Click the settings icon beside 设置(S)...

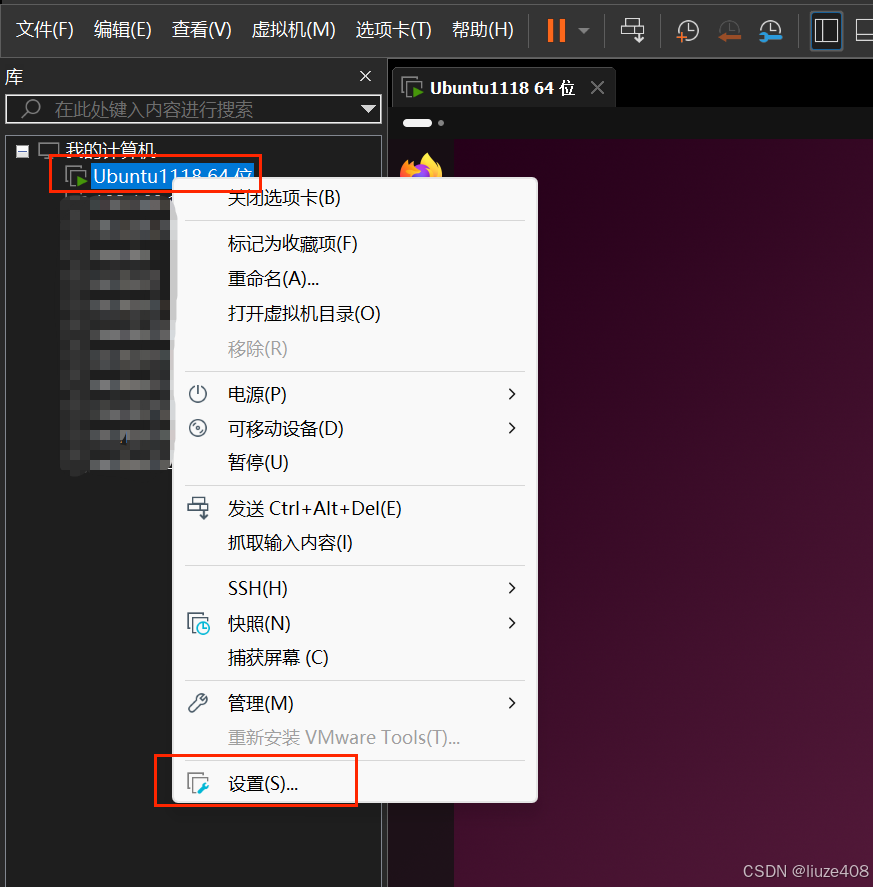[199, 783]
